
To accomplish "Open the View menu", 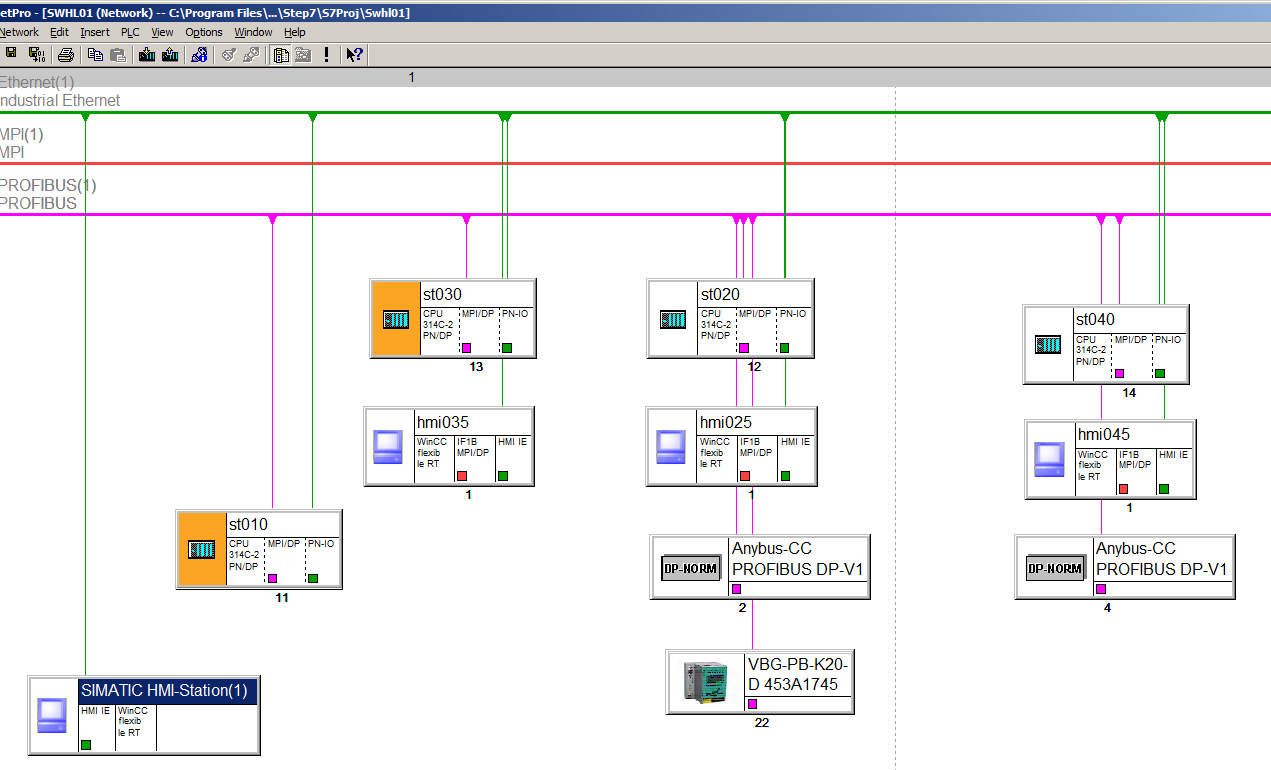I will coord(162,32).
